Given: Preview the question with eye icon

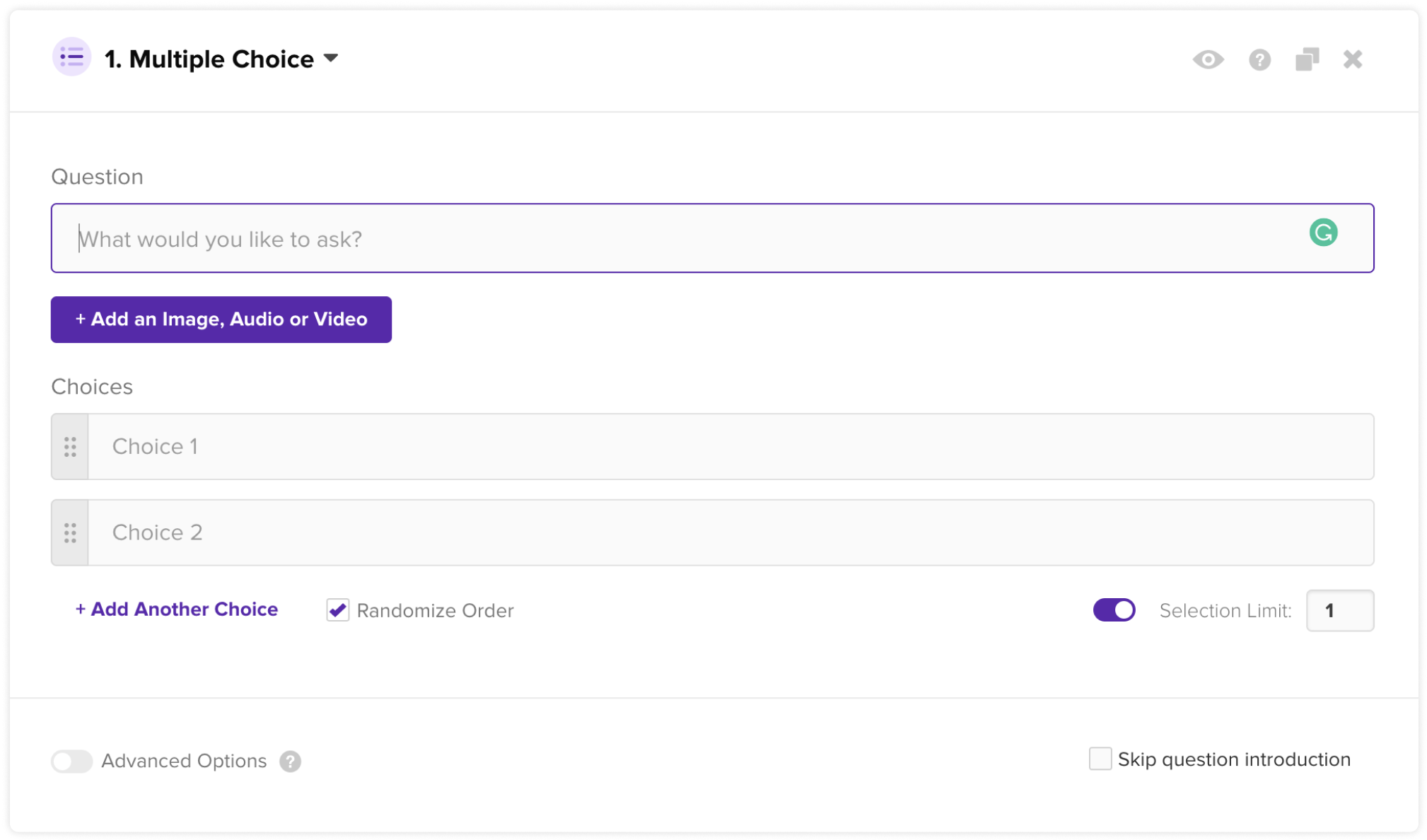Looking at the screenshot, I should (x=1208, y=60).
